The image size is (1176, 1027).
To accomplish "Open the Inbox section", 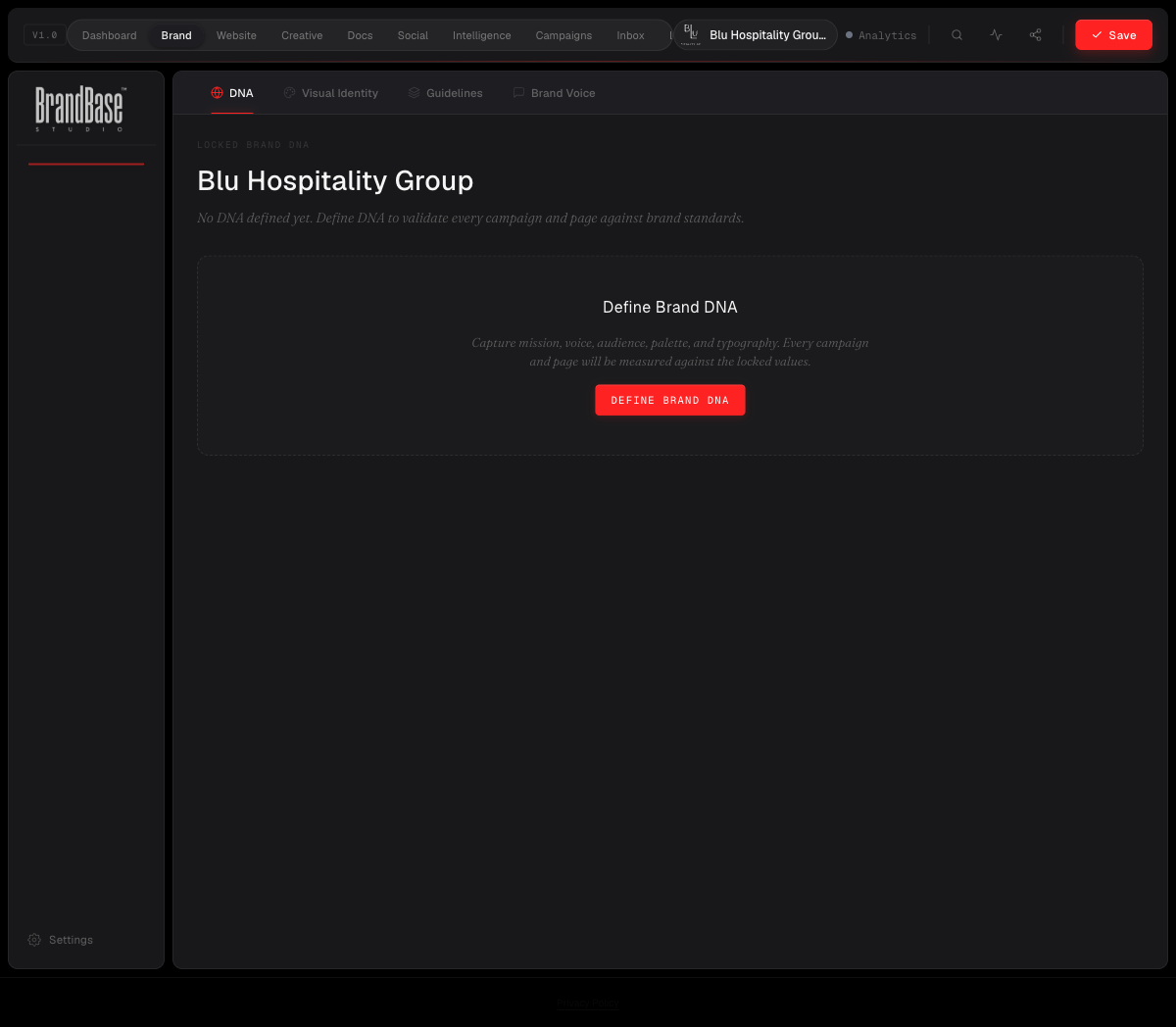I will coord(630,35).
